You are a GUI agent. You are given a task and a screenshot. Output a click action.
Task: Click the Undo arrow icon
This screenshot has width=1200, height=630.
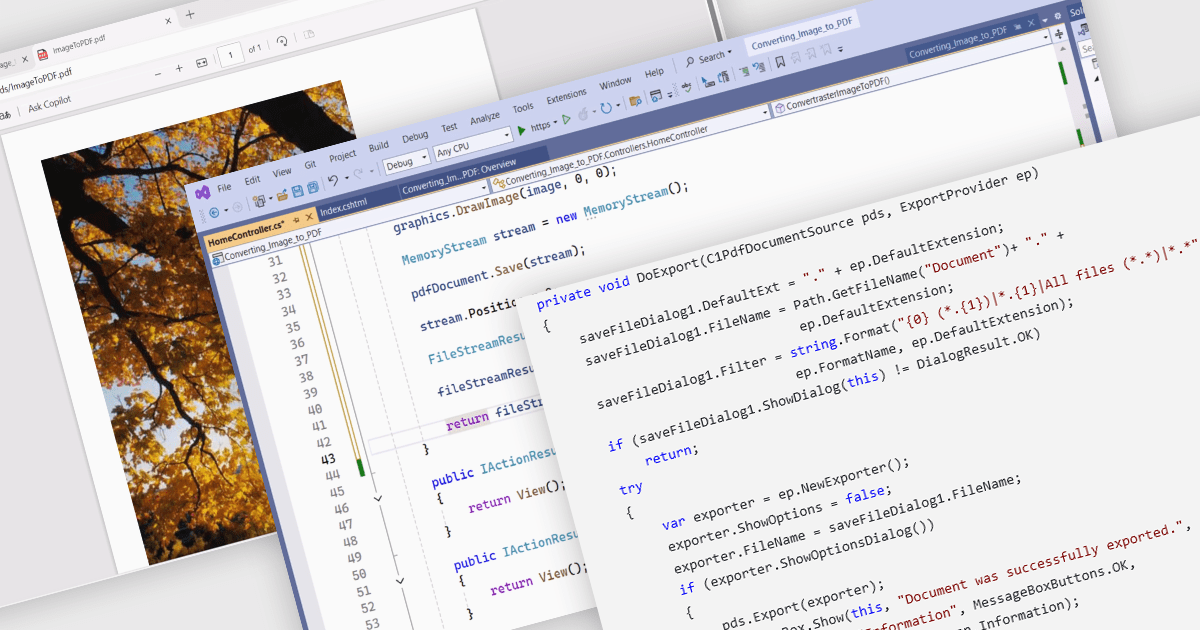[333, 181]
